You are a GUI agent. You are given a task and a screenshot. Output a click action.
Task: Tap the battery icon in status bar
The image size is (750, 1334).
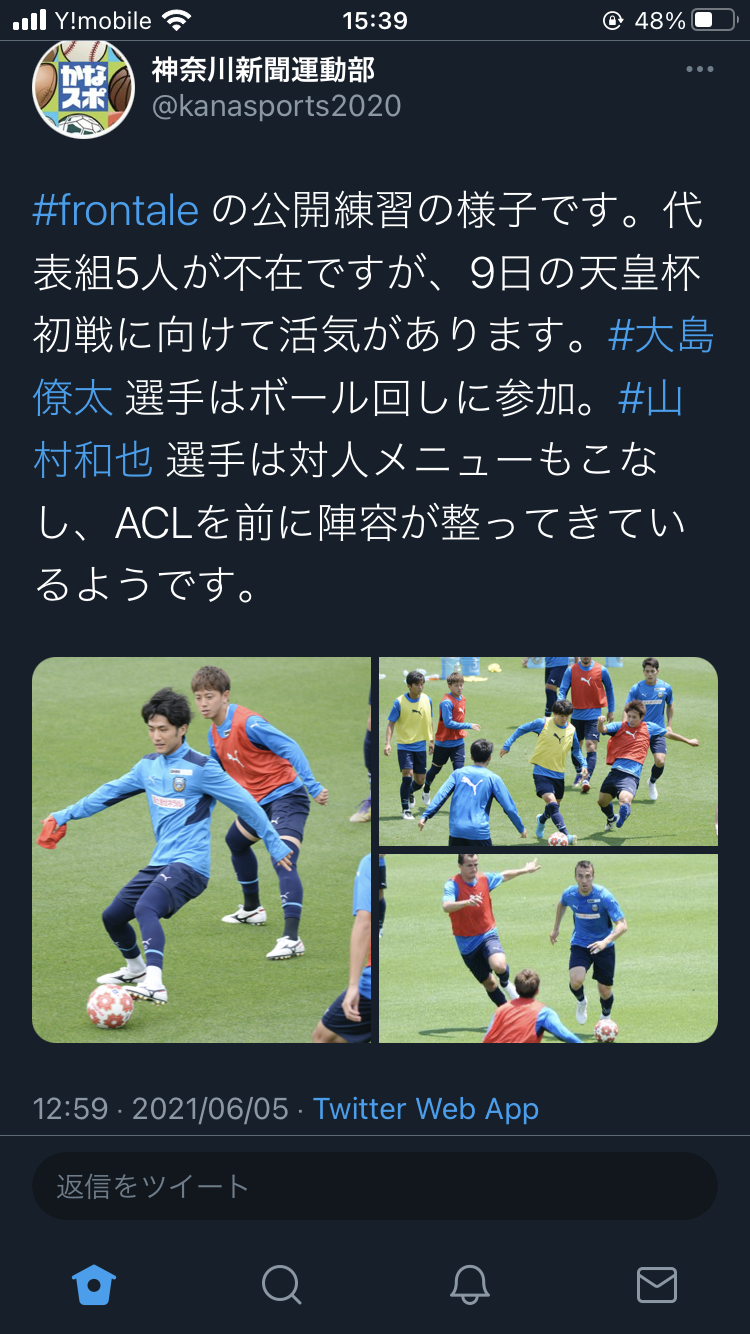716,20
